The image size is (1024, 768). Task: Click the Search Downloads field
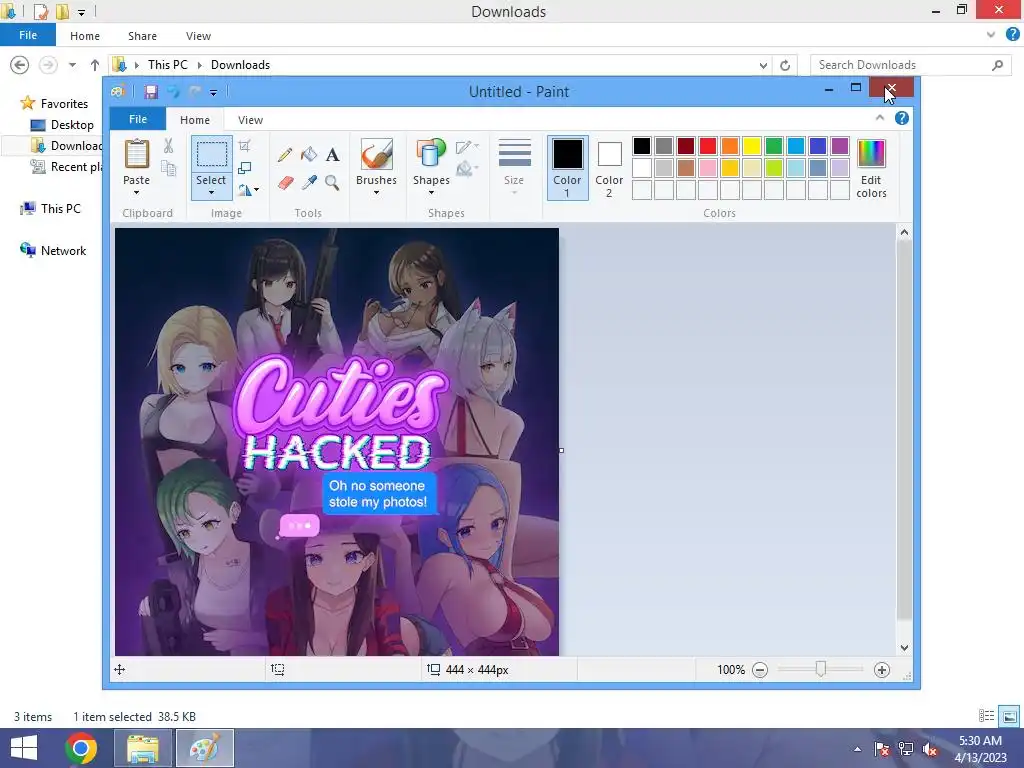point(910,65)
